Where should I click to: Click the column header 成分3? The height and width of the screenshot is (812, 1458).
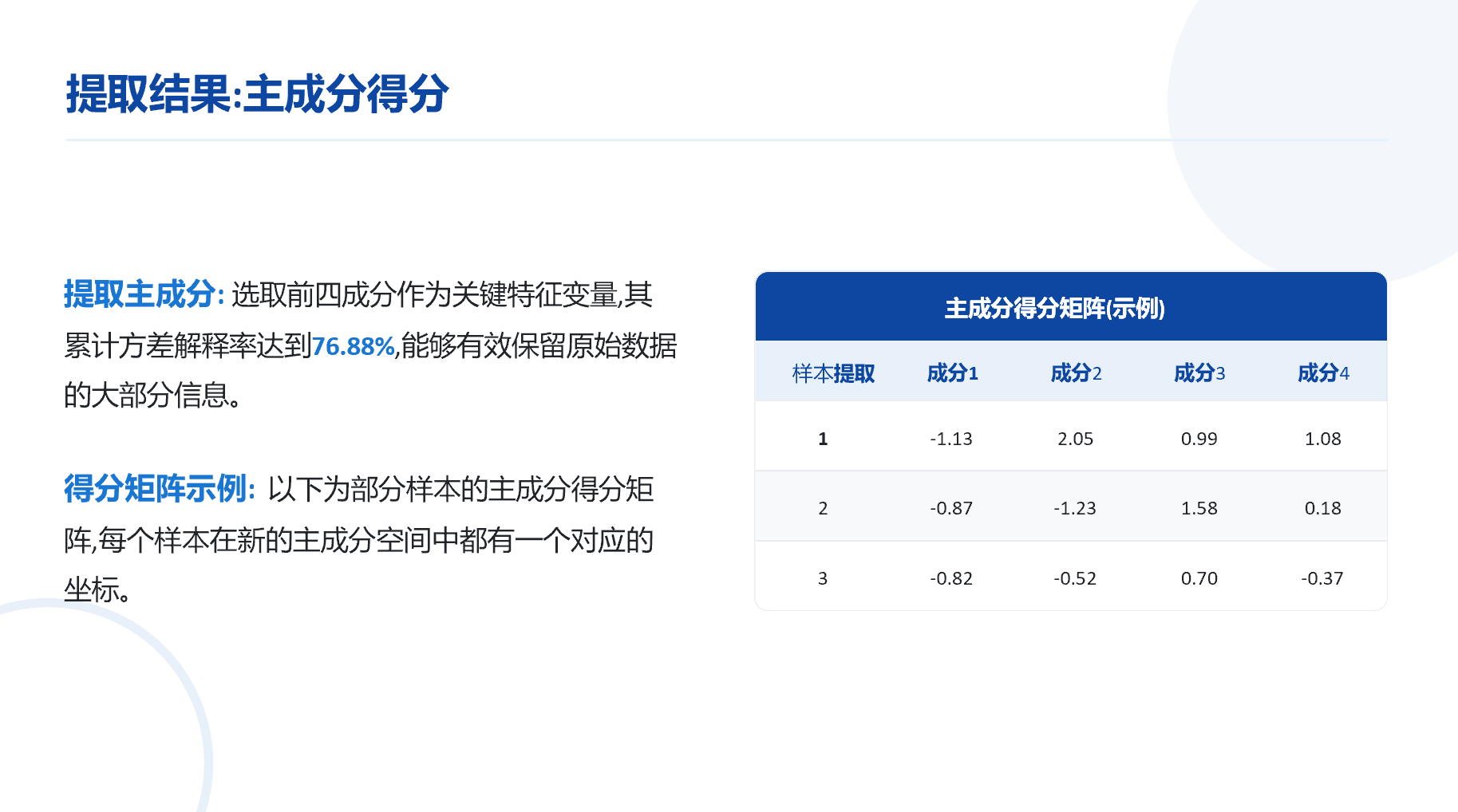[x=1199, y=372]
